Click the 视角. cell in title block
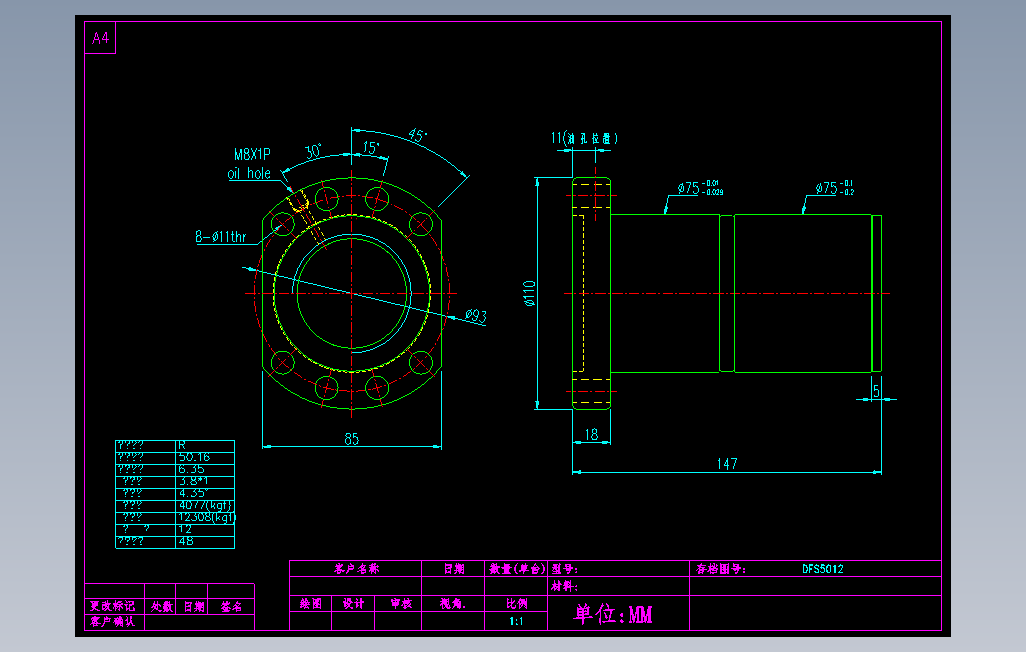This screenshot has width=1026, height=652. (x=453, y=604)
